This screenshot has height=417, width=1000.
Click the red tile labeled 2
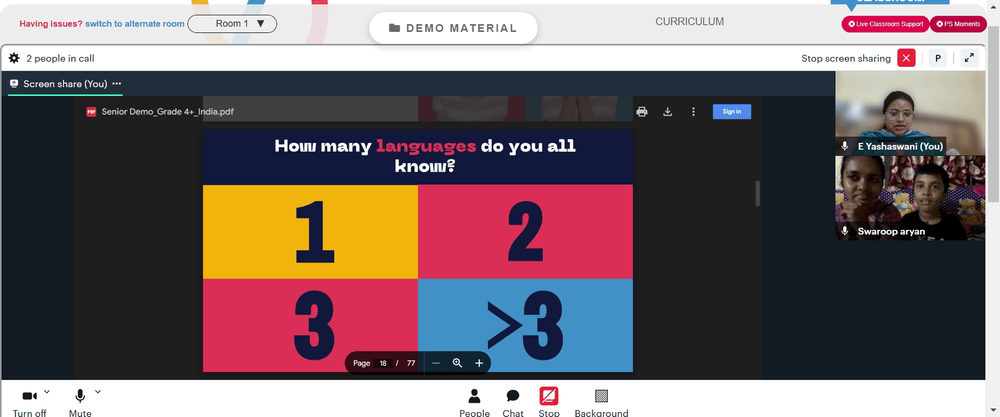(526, 232)
